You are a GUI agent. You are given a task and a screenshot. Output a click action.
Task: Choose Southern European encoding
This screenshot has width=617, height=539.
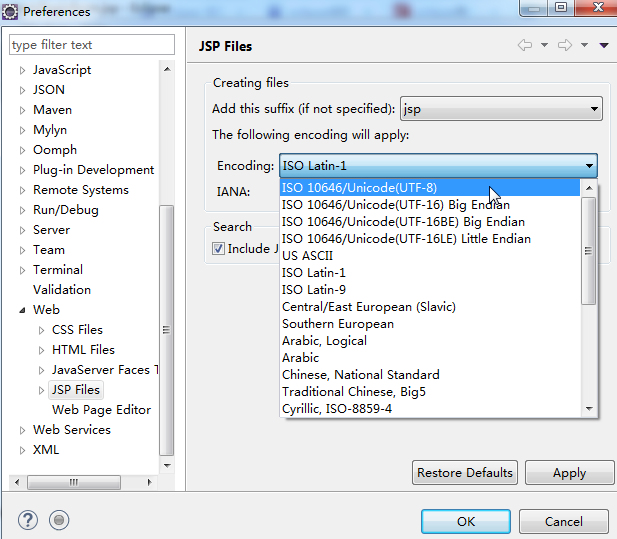[430, 324]
